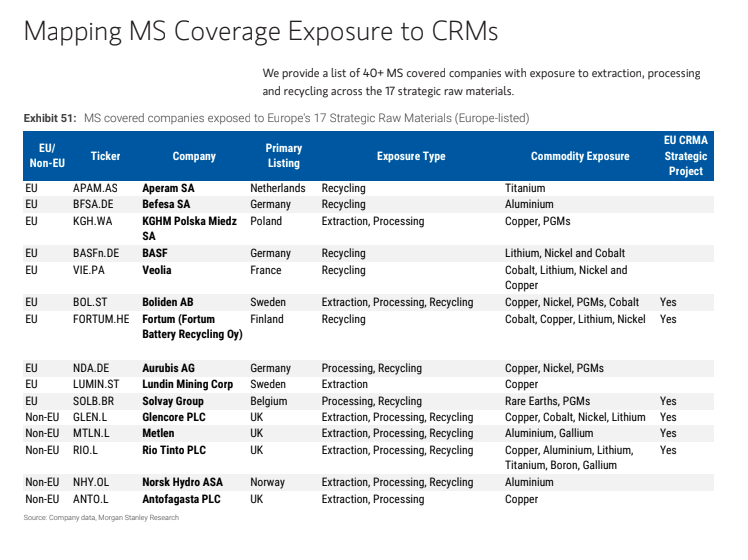Click 'Titanium' commodity for Aperam
The image size is (748, 560).
coord(525,188)
